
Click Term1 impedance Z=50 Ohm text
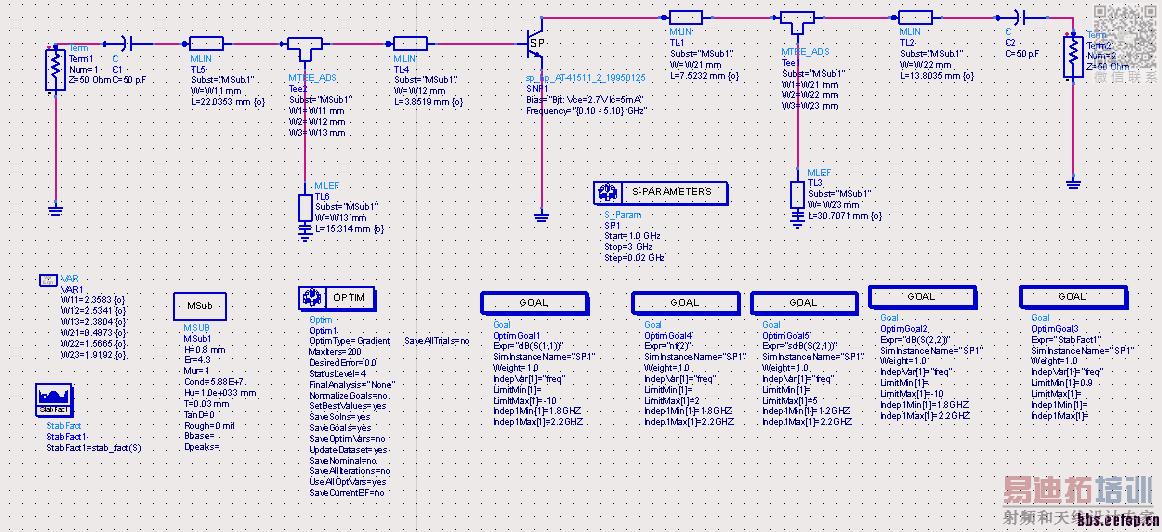90,79
